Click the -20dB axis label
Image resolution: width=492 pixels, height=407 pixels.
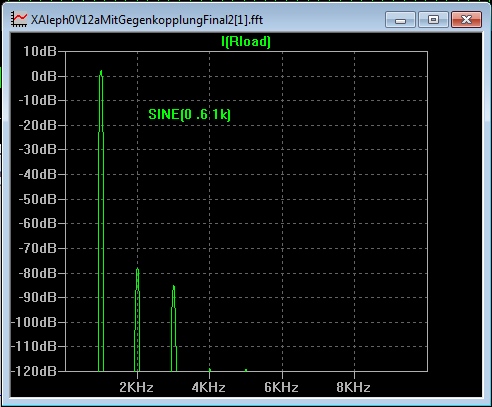[x=37, y=126]
